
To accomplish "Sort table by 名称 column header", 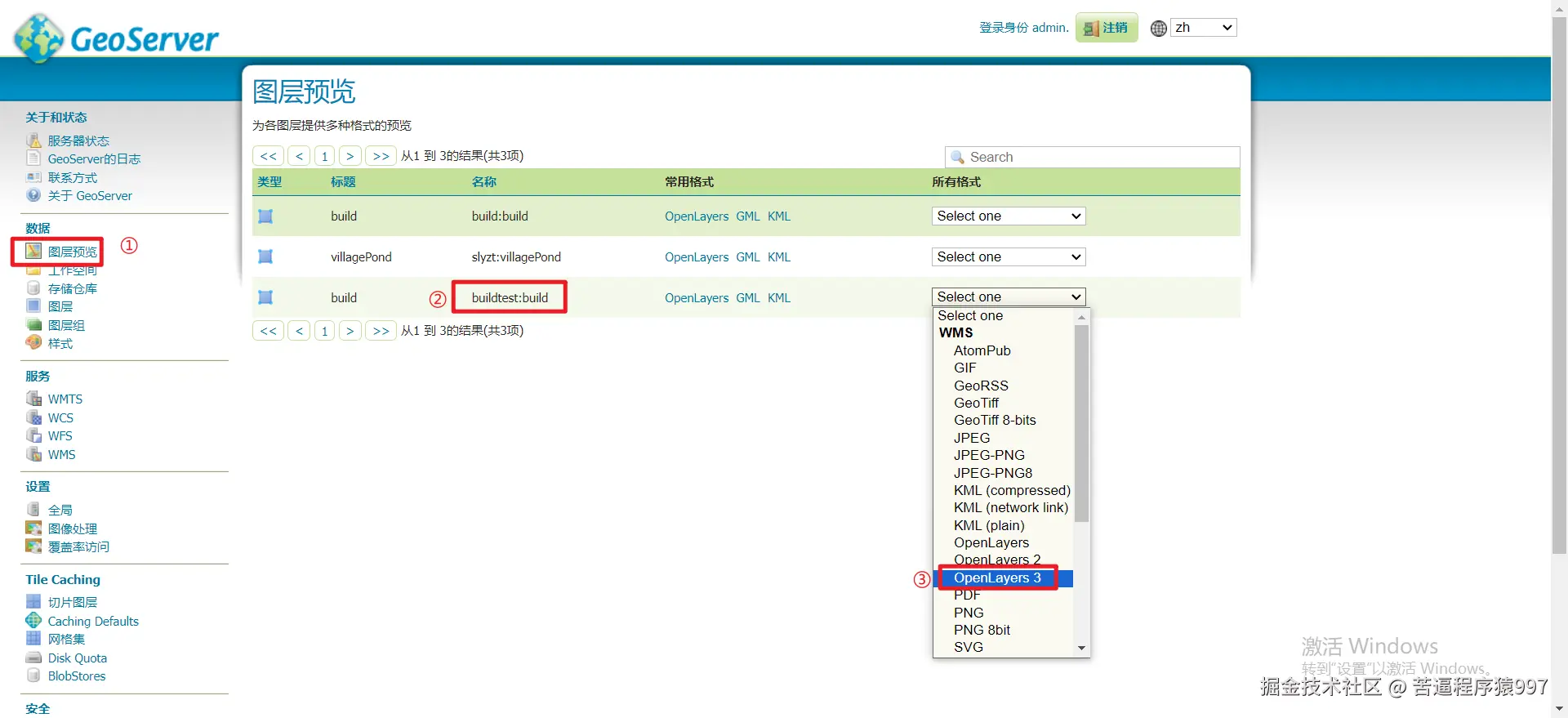I will pyautogui.click(x=483, y=182).
